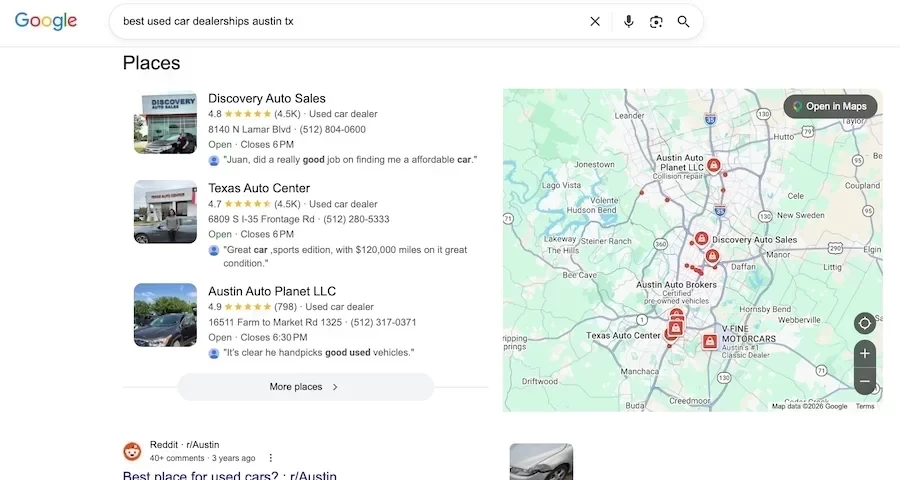Click 'Closes 6:30 PM' hours for Austin Auto Planet
This screenshot has height=480, width=900.
coord(274,337)
